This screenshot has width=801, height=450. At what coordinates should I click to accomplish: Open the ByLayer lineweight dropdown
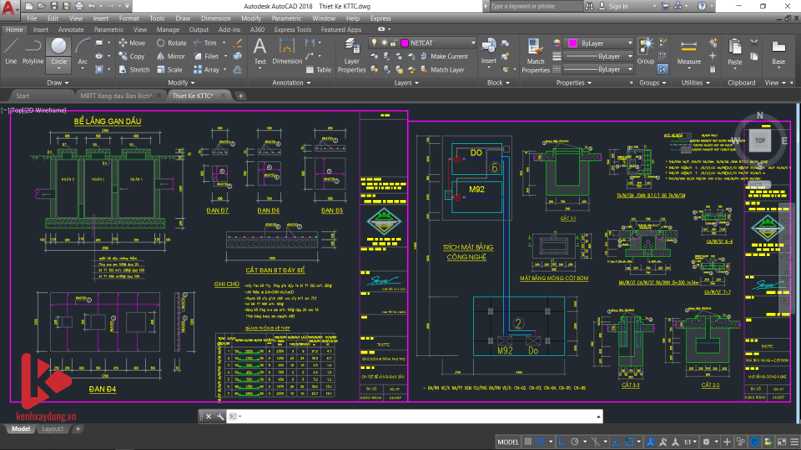600,56
